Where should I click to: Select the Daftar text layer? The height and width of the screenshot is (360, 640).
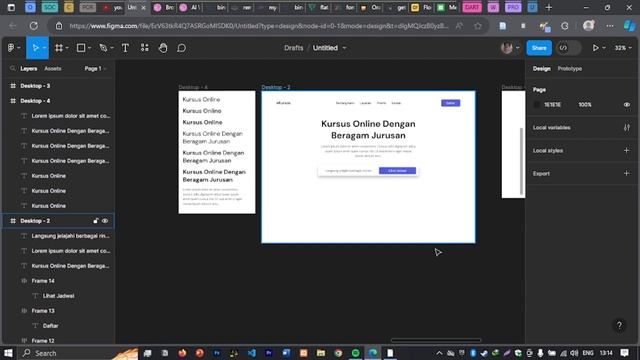pyautogui.click(x=58, y=326)
